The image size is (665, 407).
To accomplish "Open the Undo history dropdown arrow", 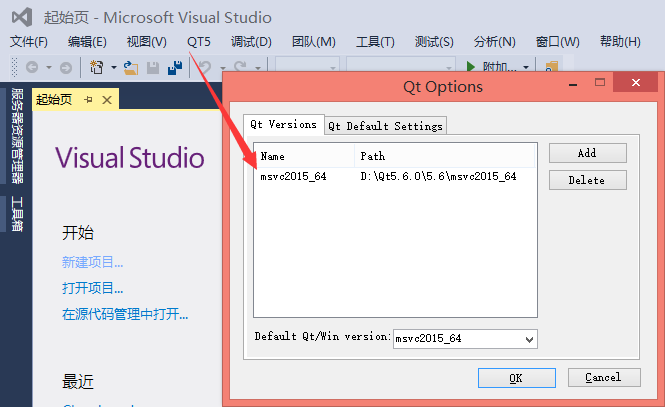I will 223,68.
